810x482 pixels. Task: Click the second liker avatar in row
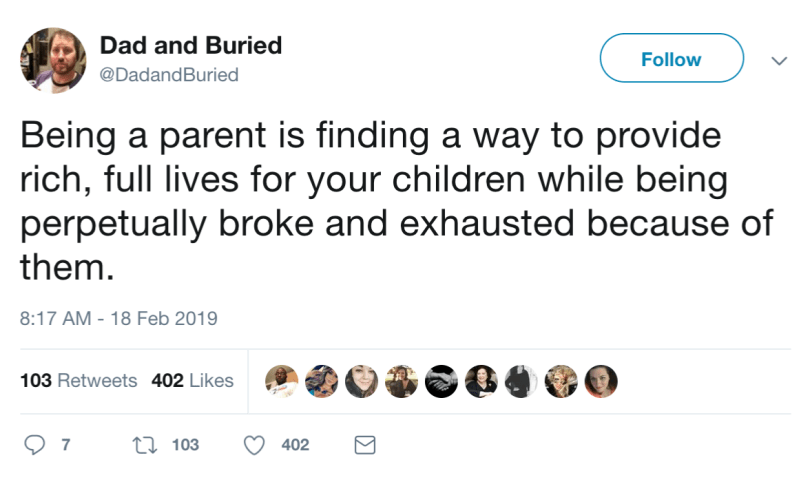click(321, 381)
